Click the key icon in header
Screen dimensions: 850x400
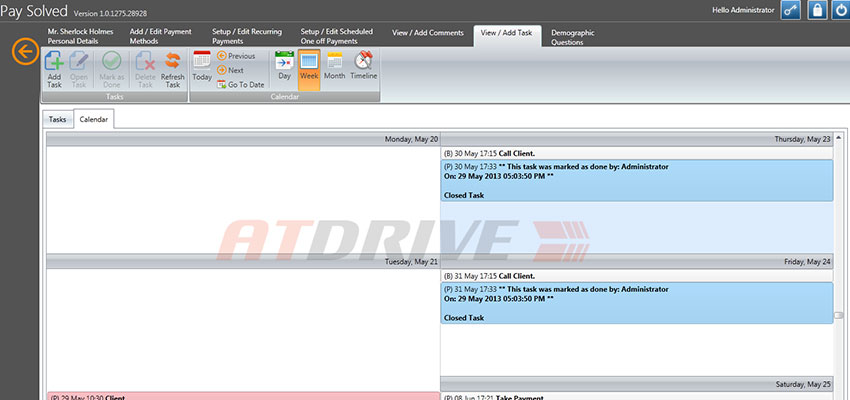791,10
